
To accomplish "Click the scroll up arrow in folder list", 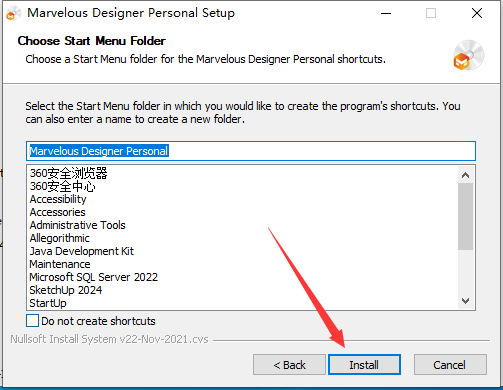I will (x=465, y=175).
